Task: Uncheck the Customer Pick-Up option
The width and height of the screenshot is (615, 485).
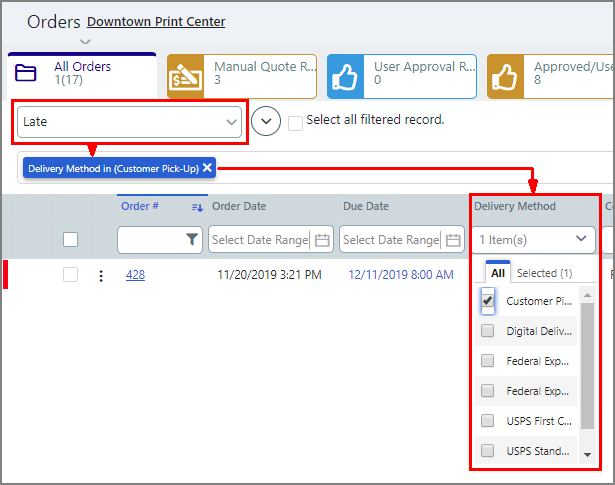Action: 488,301
